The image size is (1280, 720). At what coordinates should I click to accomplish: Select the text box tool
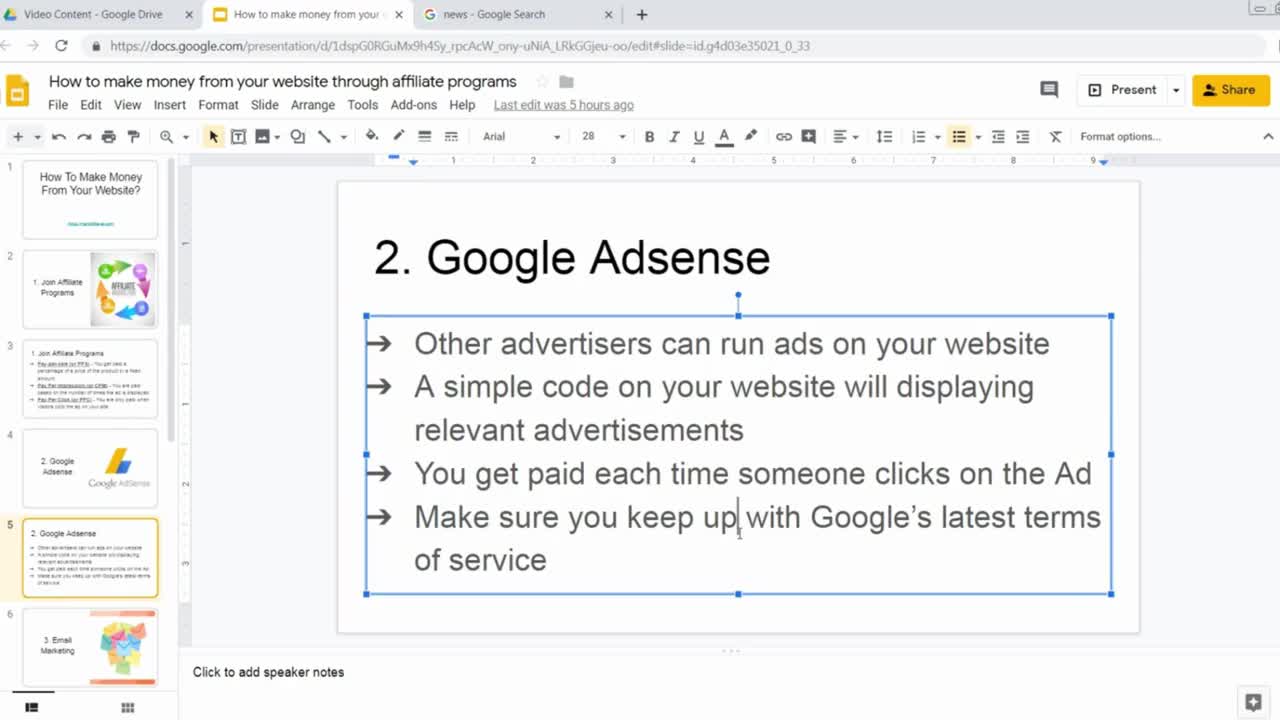tap(238, 137)
